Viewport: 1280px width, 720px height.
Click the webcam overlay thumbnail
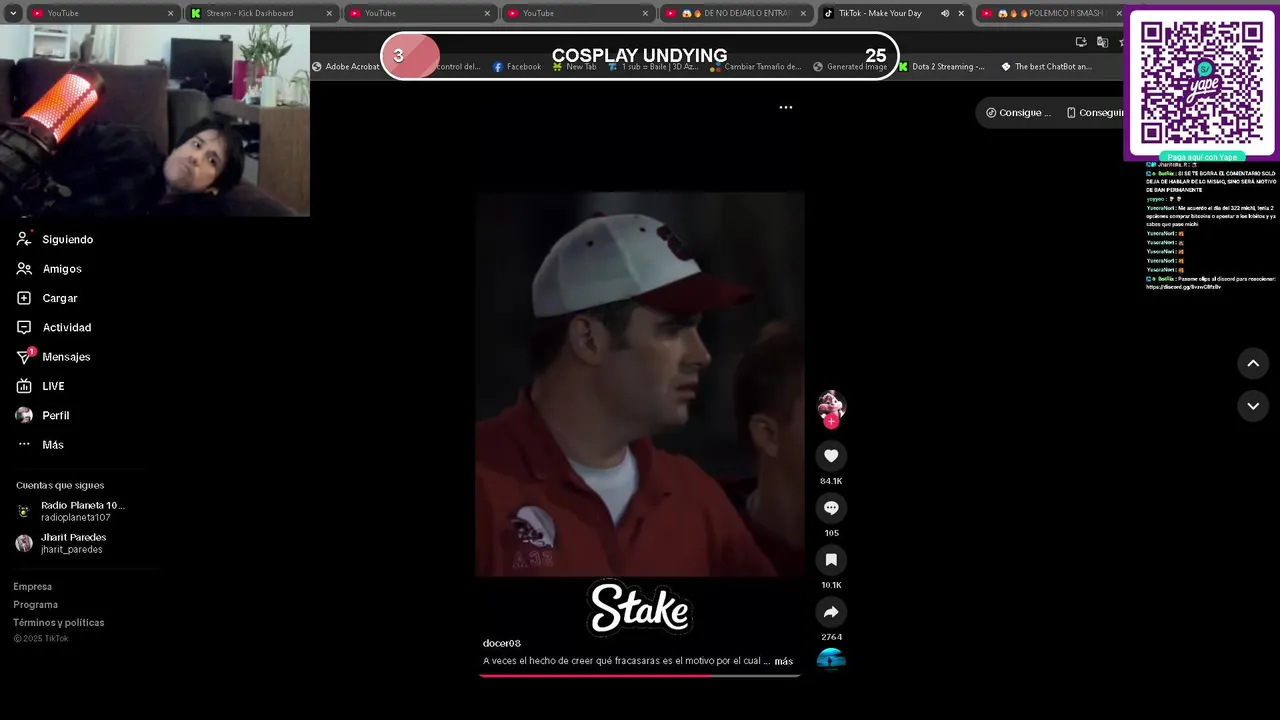click(x=155, y=120)
